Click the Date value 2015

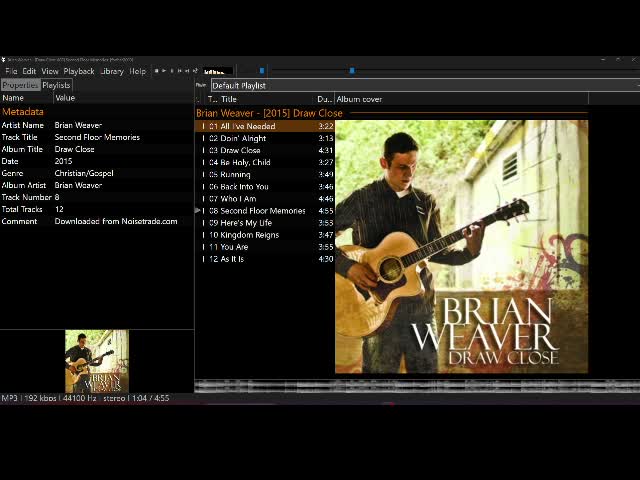(x=63, y=161)
